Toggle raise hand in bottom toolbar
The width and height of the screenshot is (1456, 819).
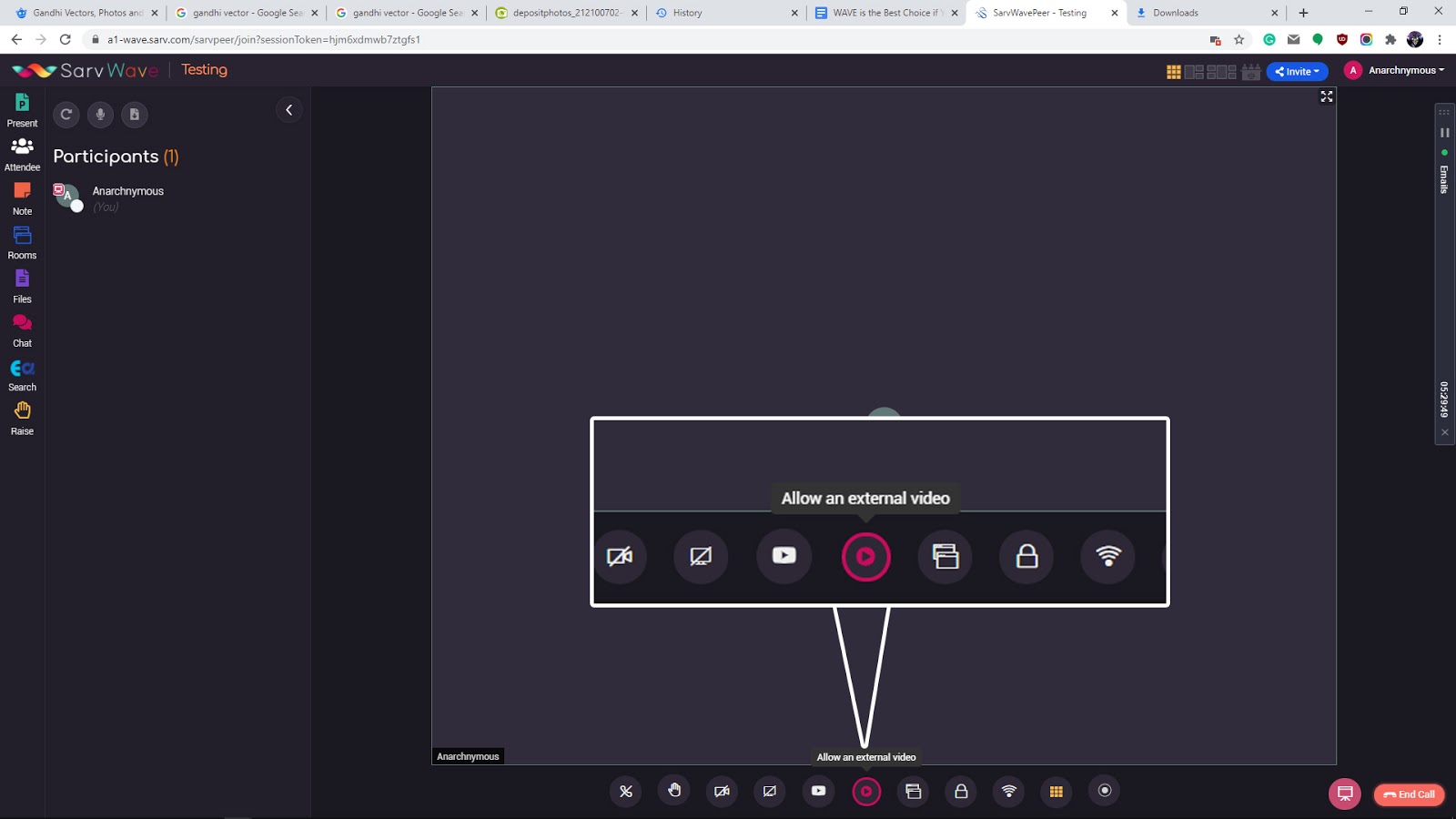(674, 791)
